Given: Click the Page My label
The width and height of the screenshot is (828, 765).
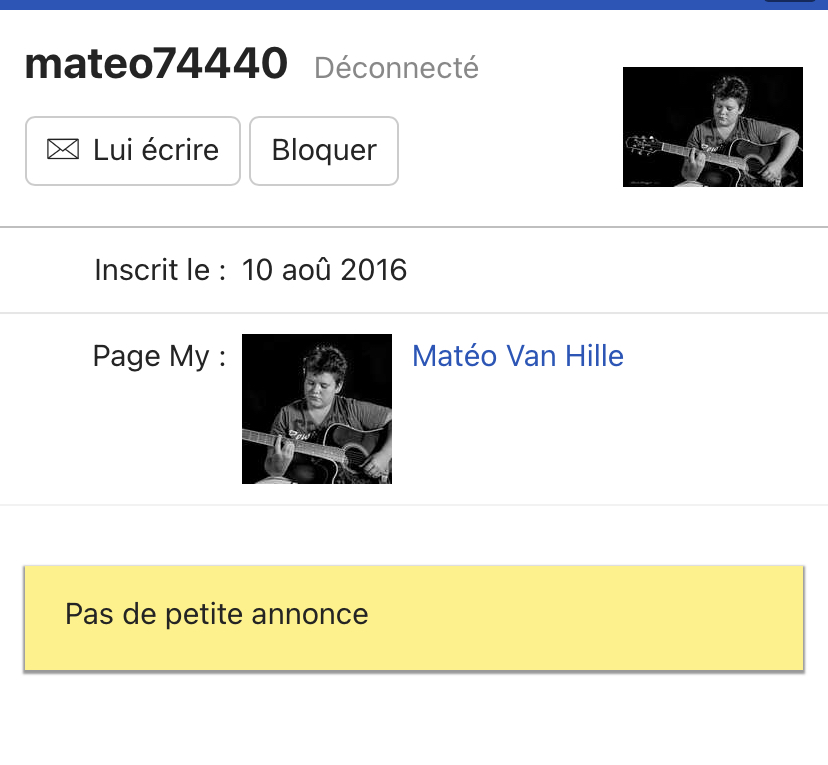Looking at the screenshot, I should pos(159,356).
